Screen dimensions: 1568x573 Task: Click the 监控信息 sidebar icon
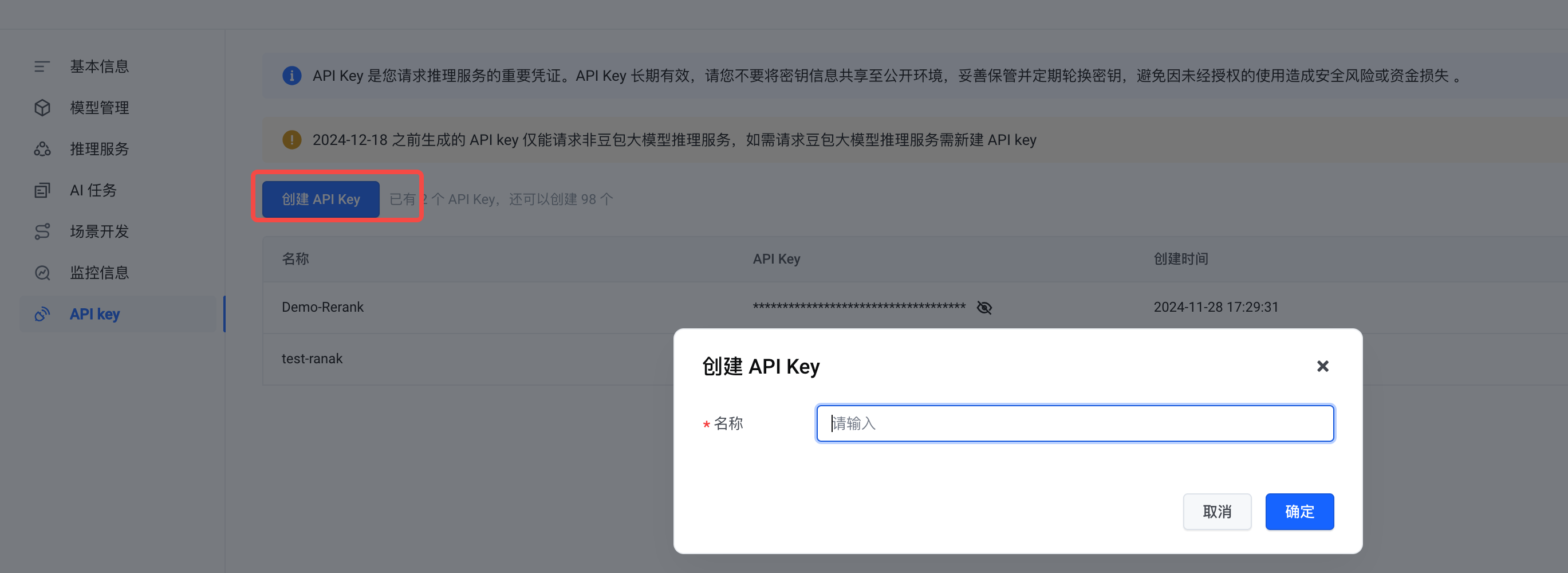[42, 273]
